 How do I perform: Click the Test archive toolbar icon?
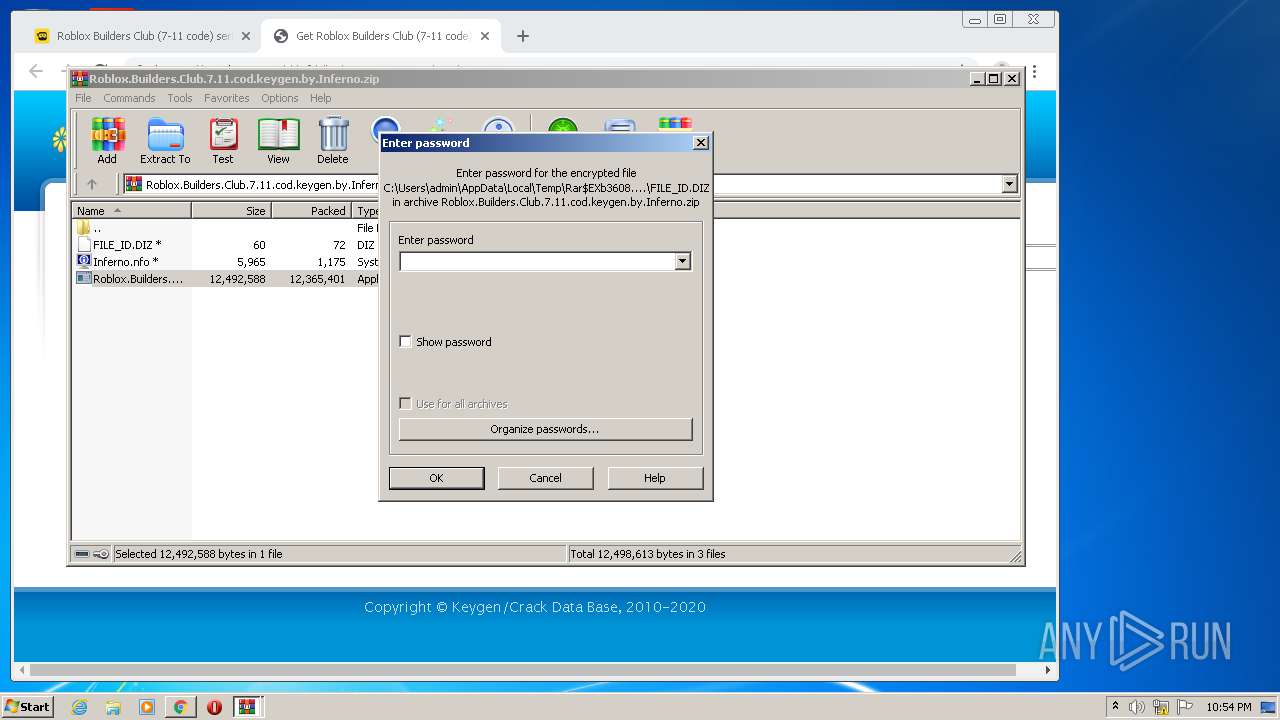coord(223,141)
